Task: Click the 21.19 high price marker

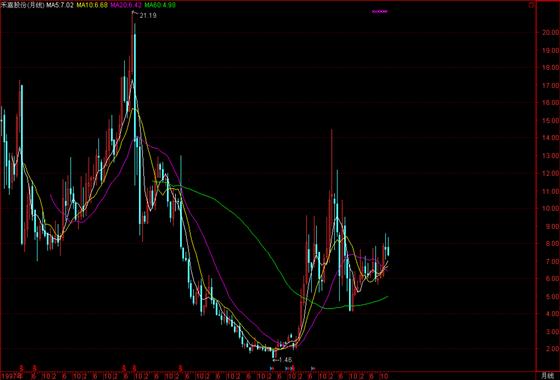Action: (x=148, y=15)
